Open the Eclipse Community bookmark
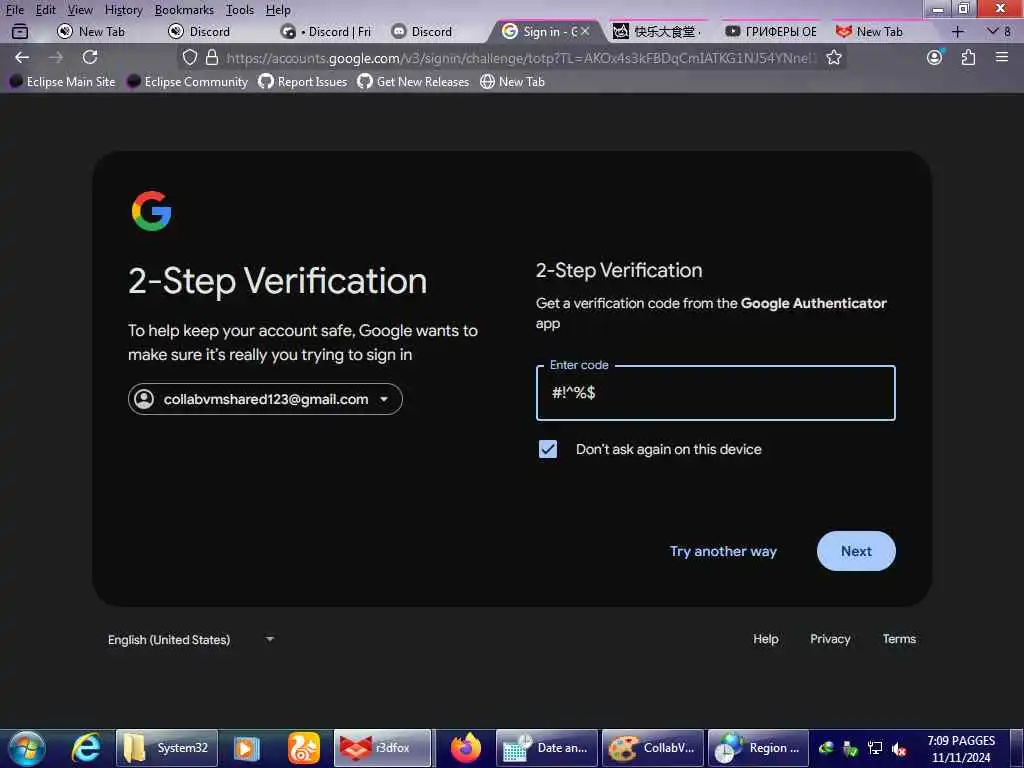Image resolution: width=1024 pixels, height=768 pixels. [x=187, y=82]
